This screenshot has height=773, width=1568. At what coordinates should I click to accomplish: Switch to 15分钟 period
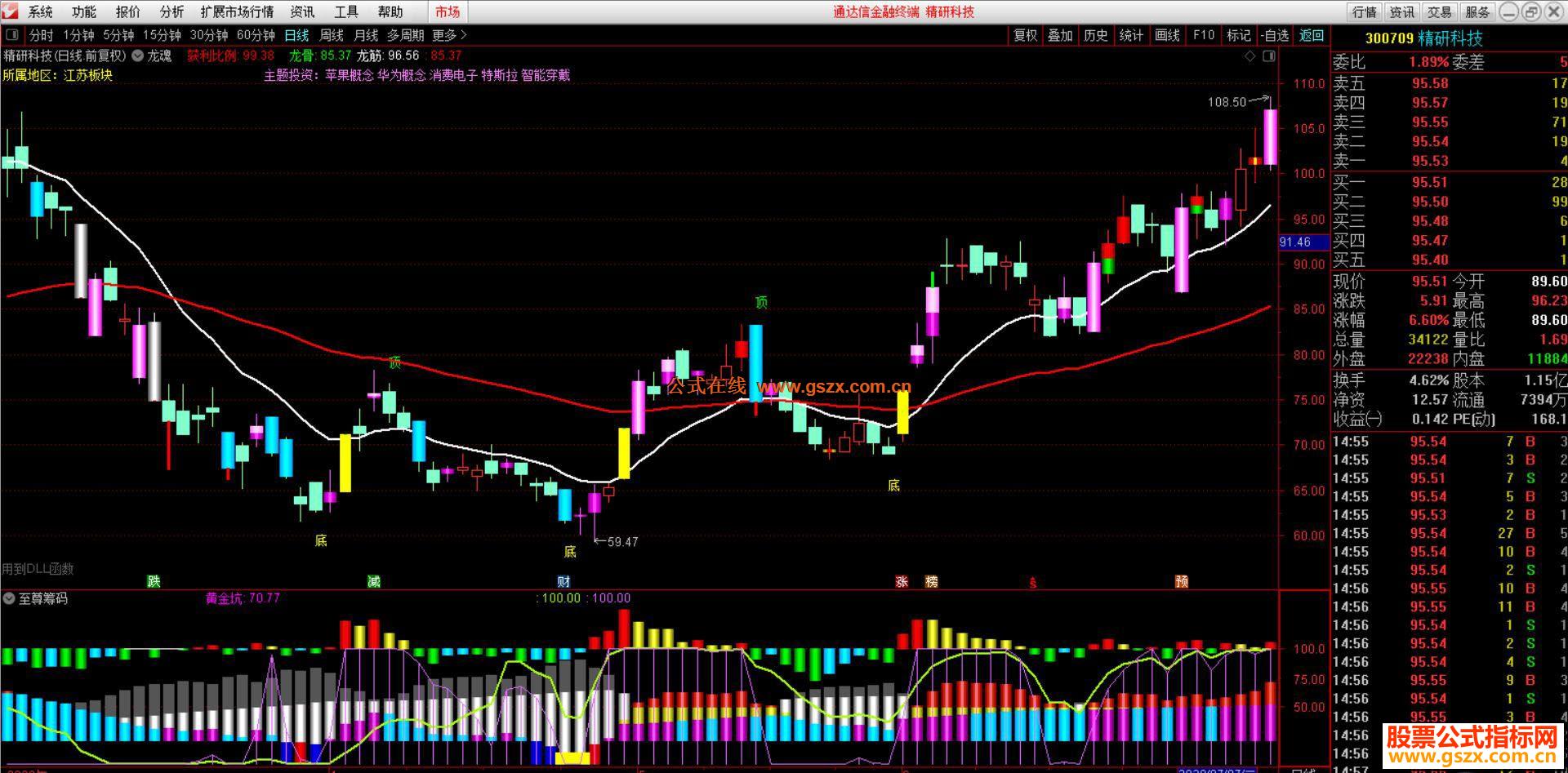coord(162,35)
